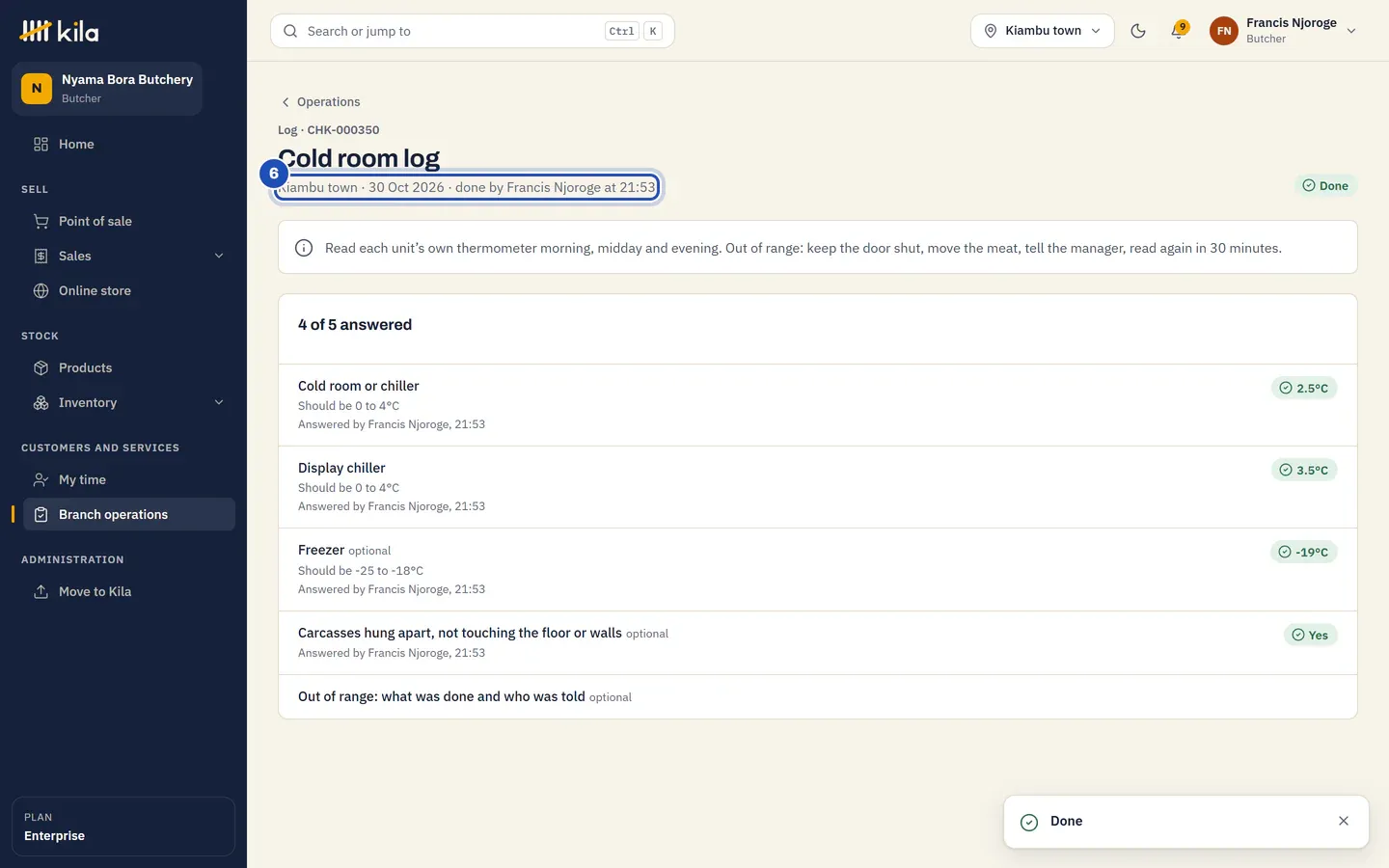Go back to Operations
1389x868 pixels.
pyautogui.click(x=320, y=101)
